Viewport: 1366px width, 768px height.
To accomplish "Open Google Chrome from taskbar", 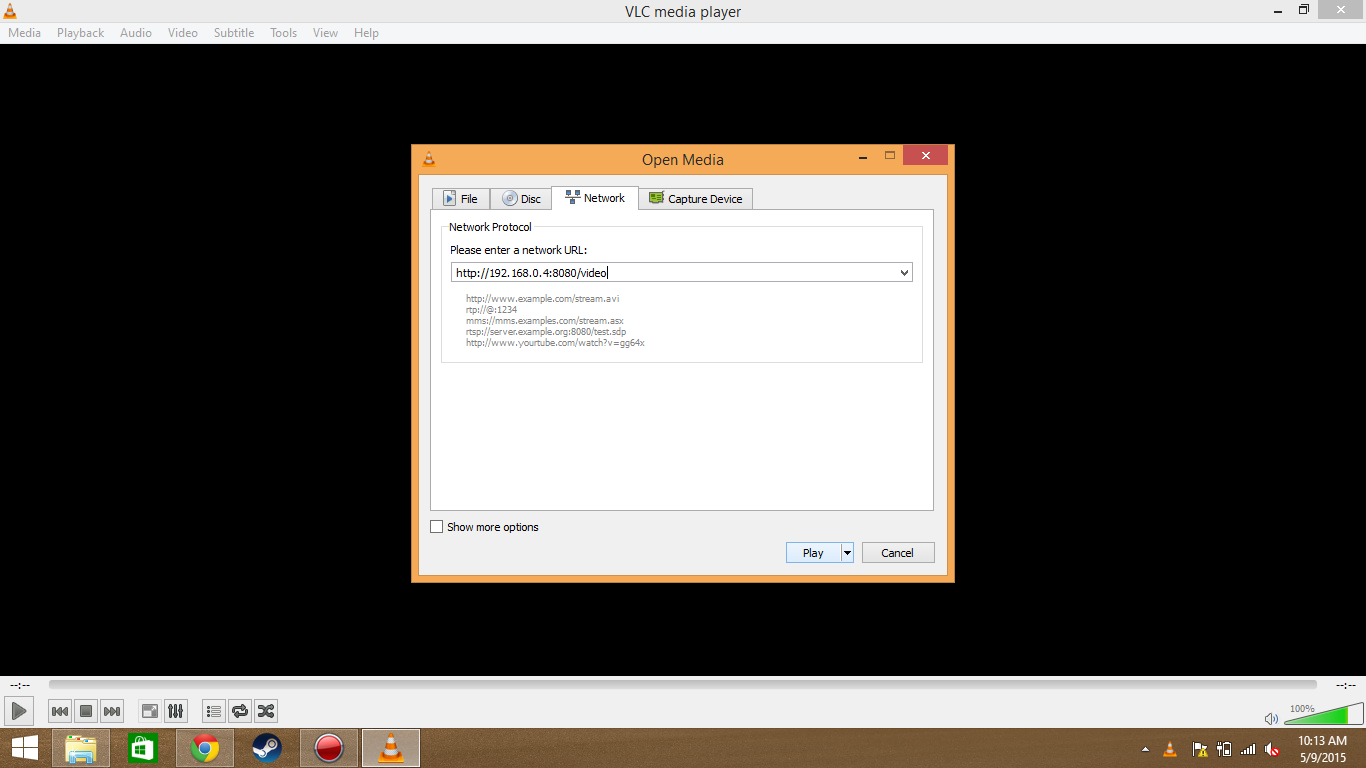I will [205, 748].
